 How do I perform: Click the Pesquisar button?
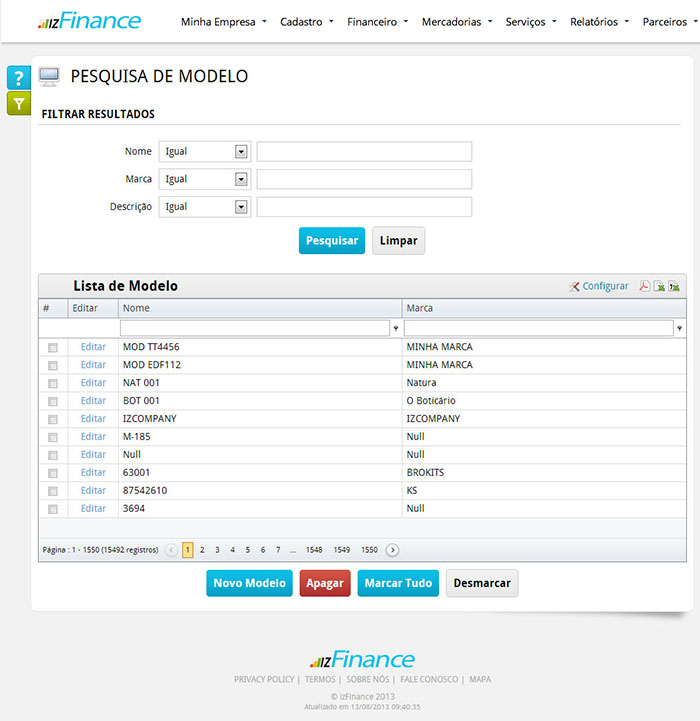[332, 240]
